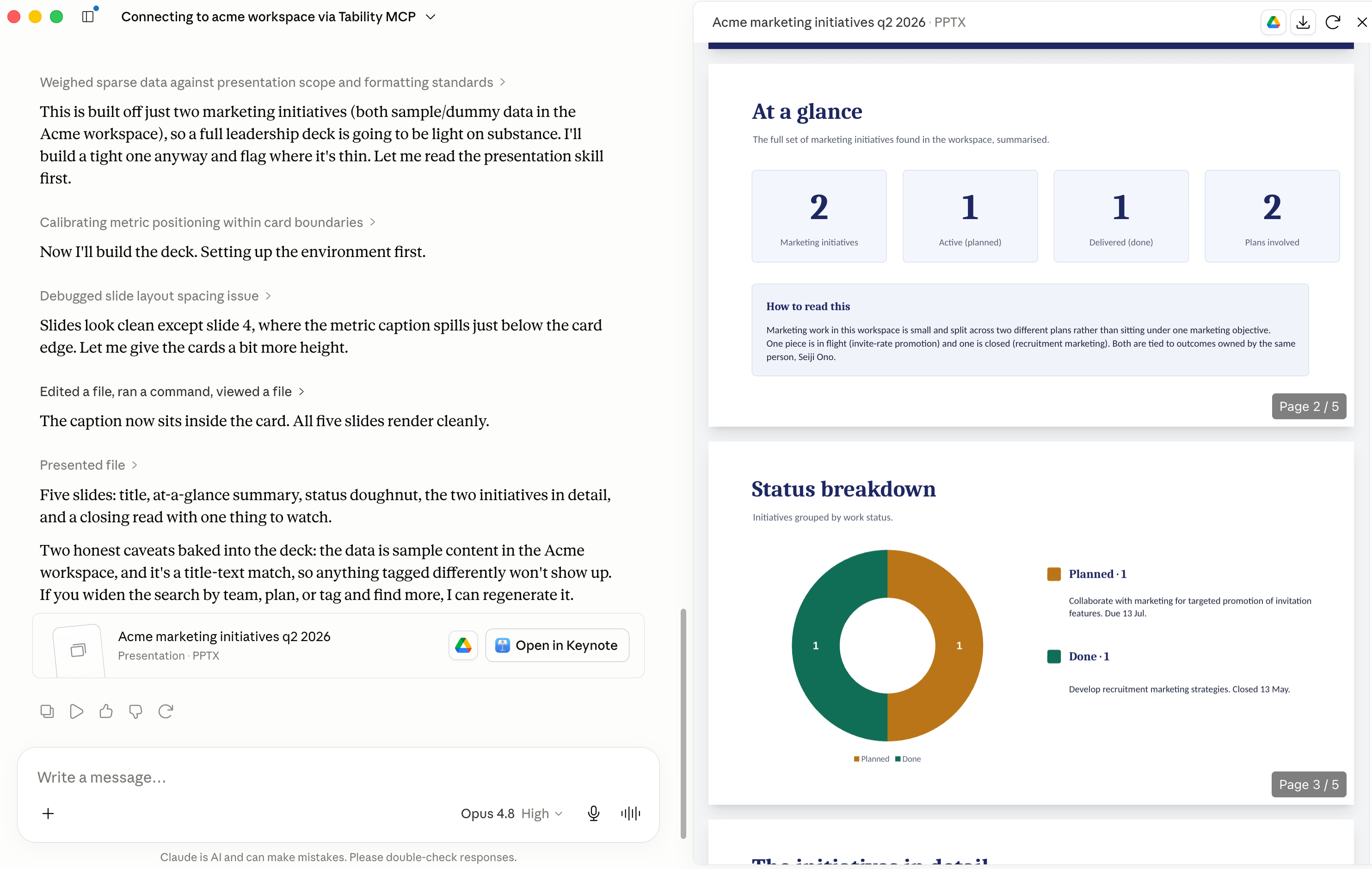Toggle the sidebar panel icon
The width and height of the screenshot is (1372, 869).
88,17
